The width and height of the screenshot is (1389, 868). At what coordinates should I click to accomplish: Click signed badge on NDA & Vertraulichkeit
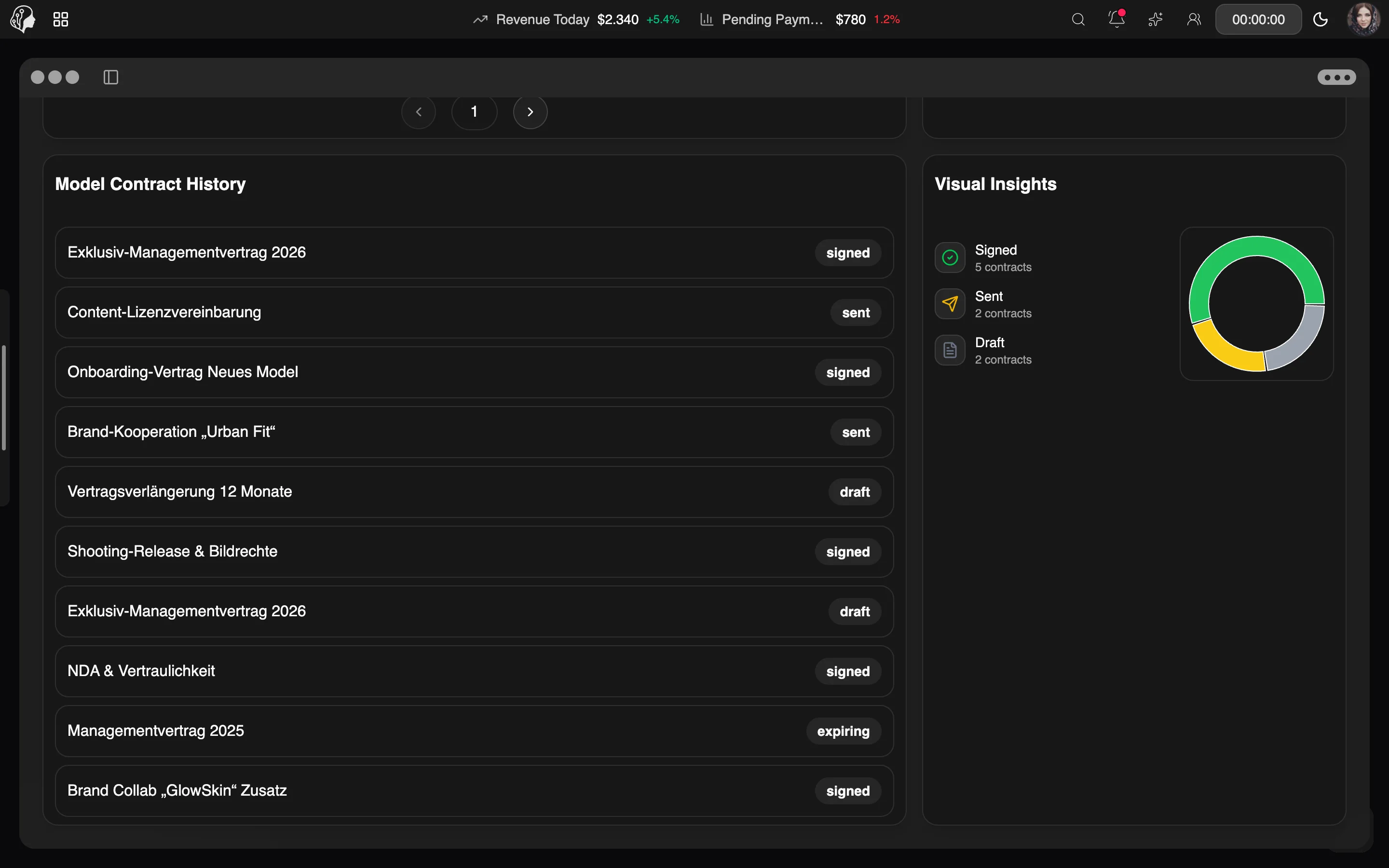[x=848, y=671]
